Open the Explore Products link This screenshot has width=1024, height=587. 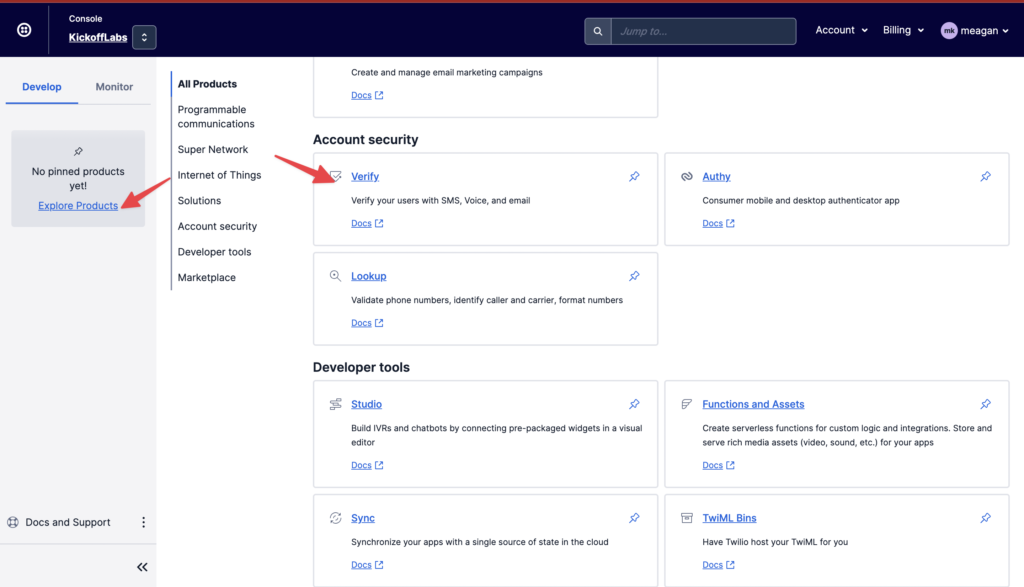(x=78, y=206)
